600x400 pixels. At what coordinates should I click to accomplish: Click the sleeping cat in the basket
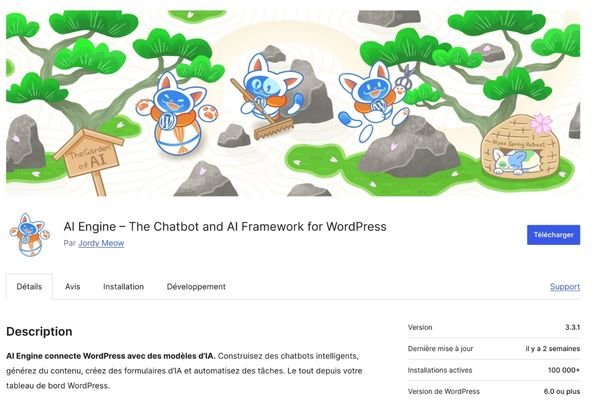(x=515, y=161)
